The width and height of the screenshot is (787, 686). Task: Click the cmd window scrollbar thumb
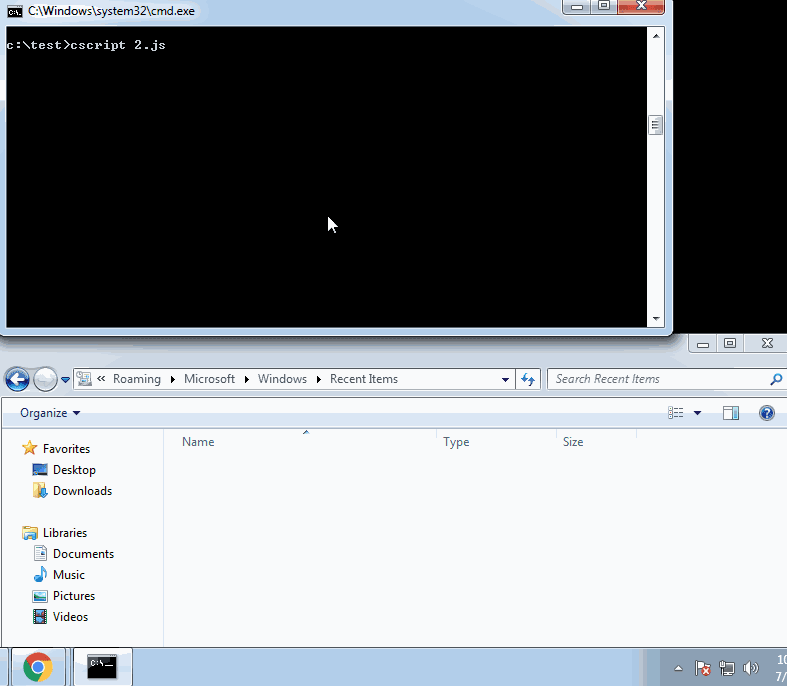coord(655,125)
